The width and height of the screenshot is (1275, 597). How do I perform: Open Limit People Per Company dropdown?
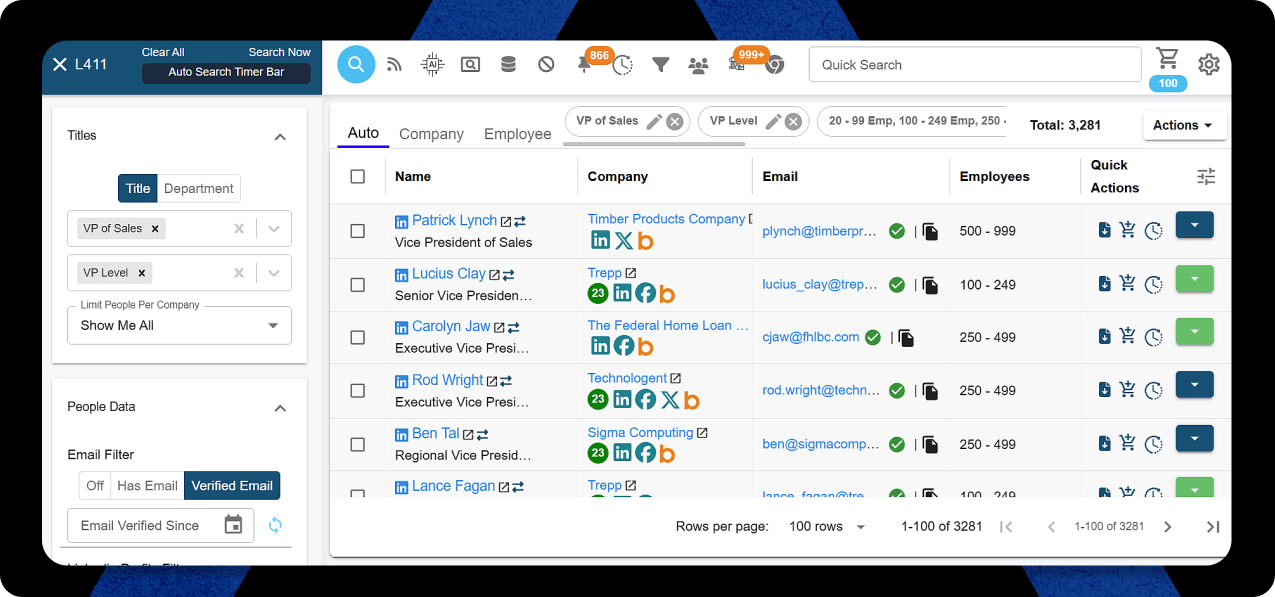[179, 325]
